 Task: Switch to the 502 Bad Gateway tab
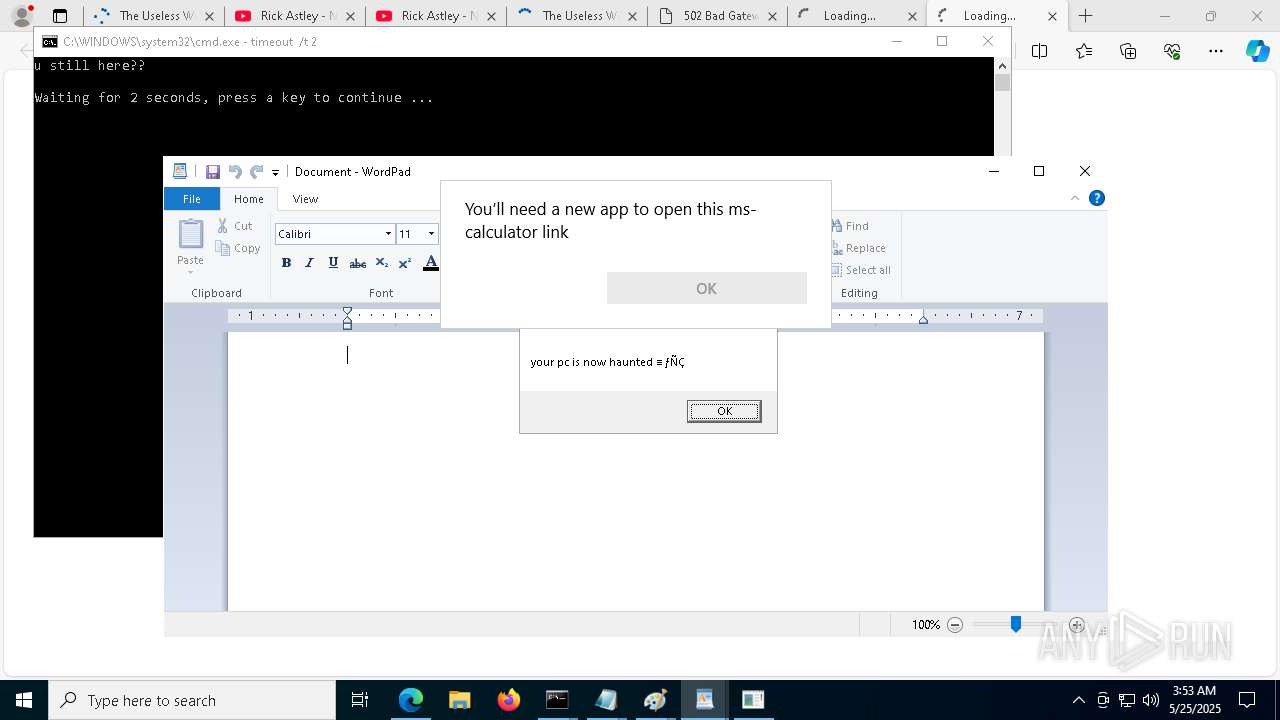(716, 16)
